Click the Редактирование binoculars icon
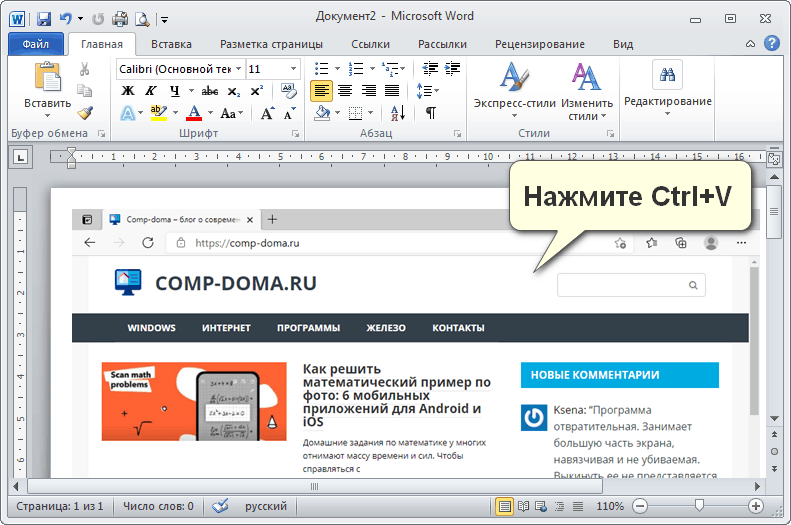This screenshot has width=791, height=525. [667, 75]
